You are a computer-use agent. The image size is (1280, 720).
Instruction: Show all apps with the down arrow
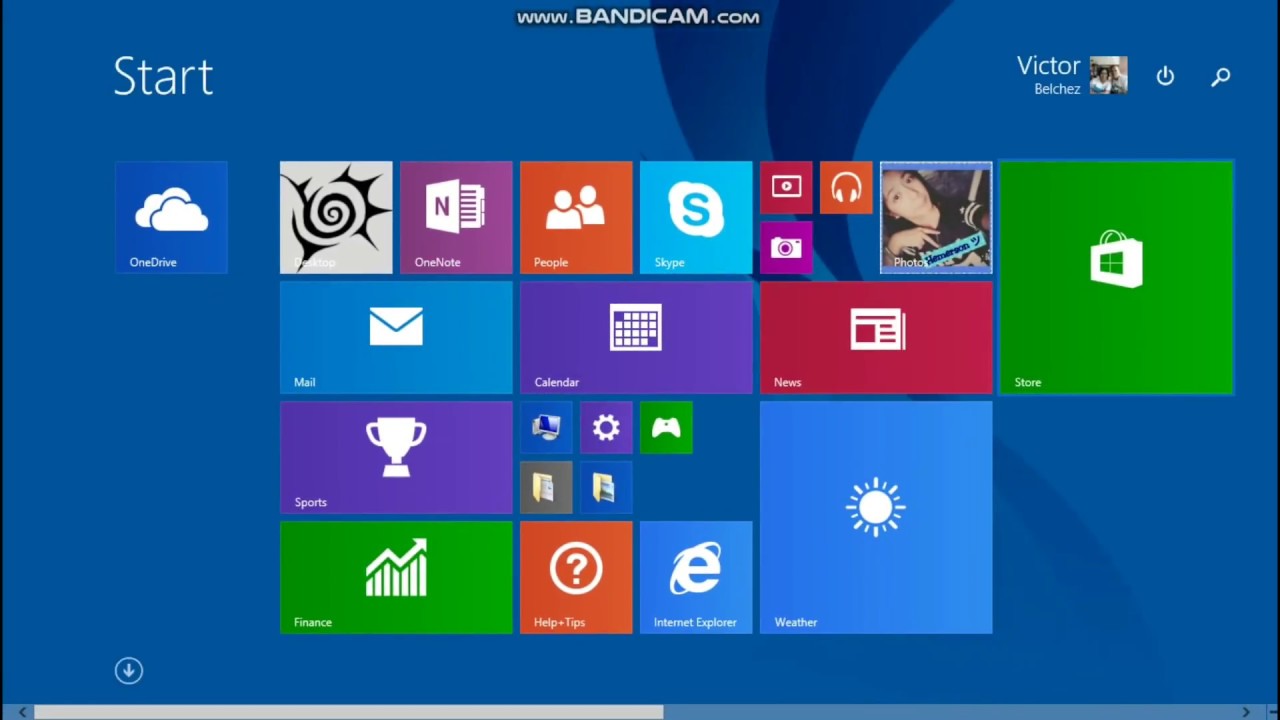(129, 670)
